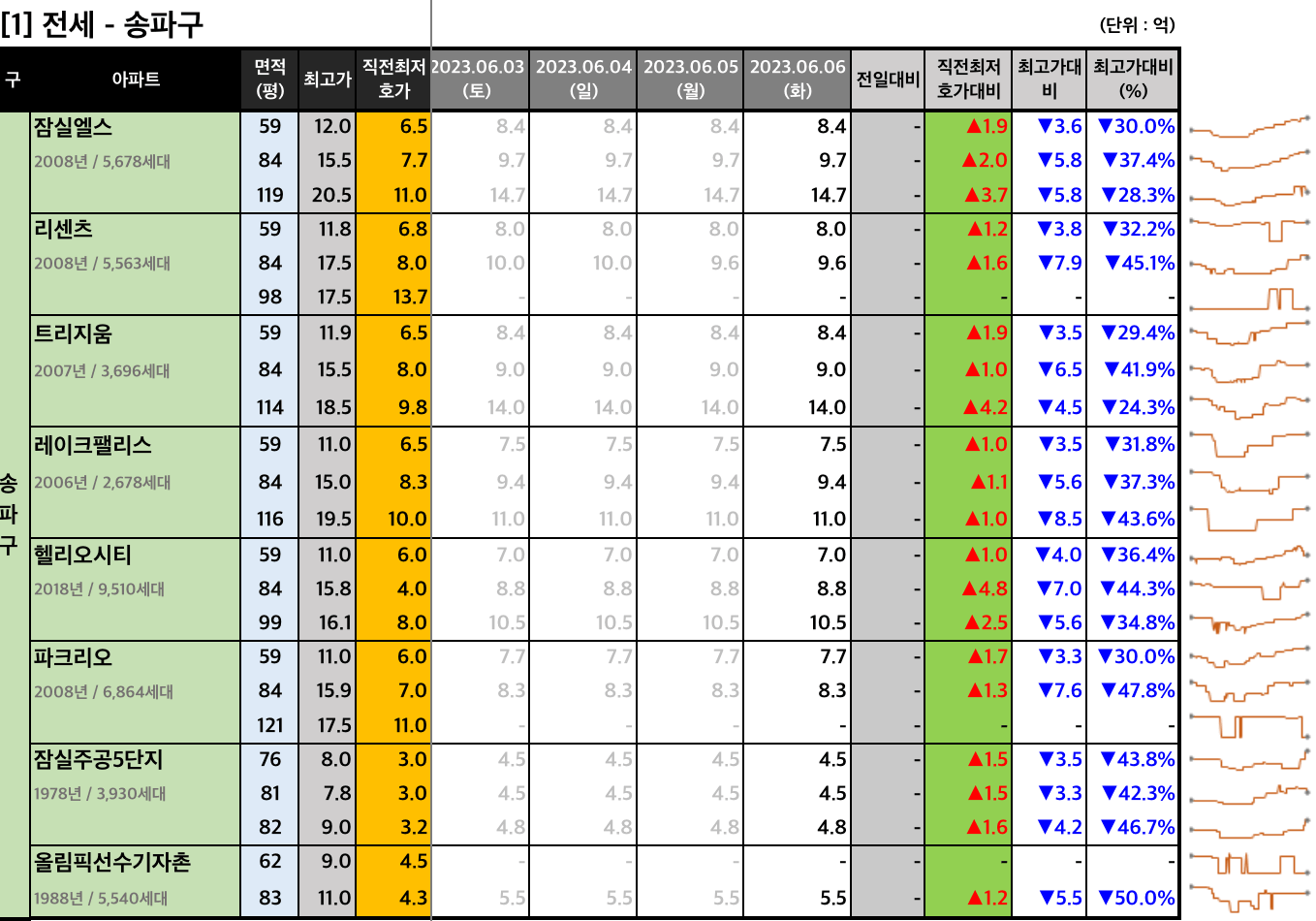Click the red '▲2.5' value for 헬리오시티 99평
1316x921 pixels.
point(986,622)
